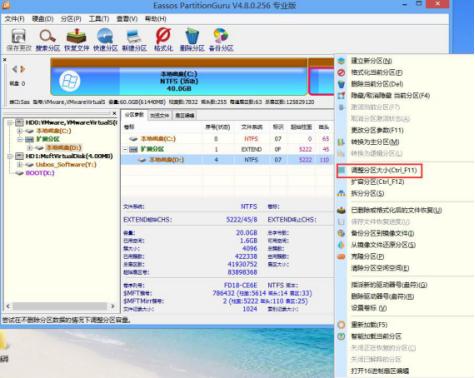Collapse the 扩展分区 node in left tree

(x=20, y=139)
